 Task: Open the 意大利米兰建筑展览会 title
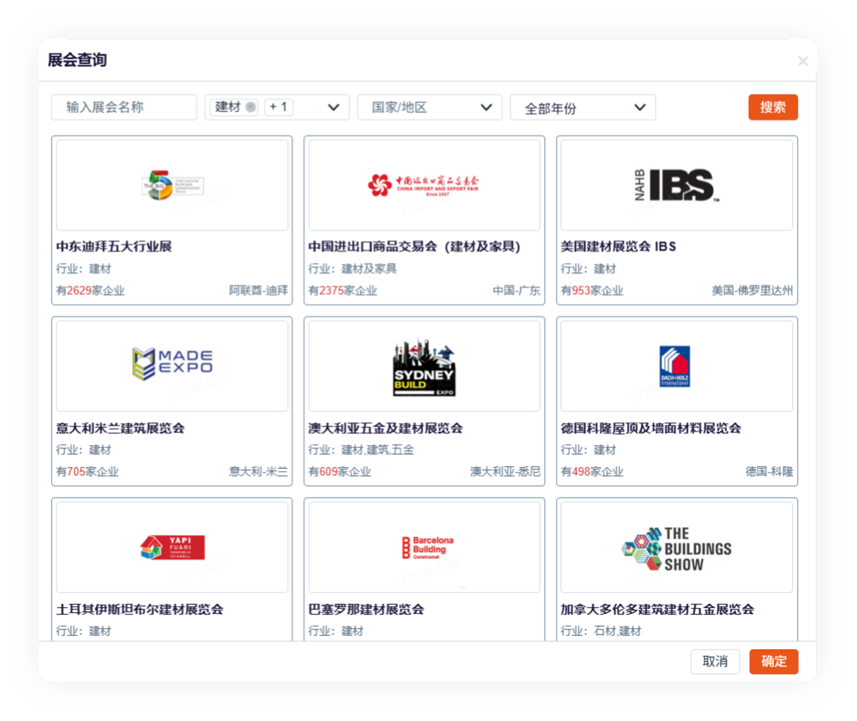coord(120,428)
